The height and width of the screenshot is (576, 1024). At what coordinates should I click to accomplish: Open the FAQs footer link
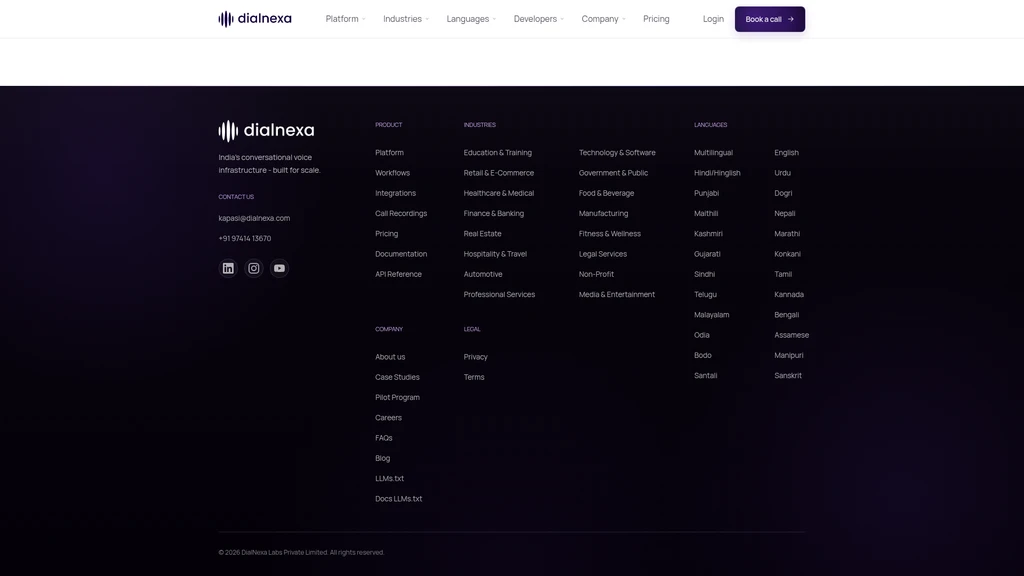point(383,438)
